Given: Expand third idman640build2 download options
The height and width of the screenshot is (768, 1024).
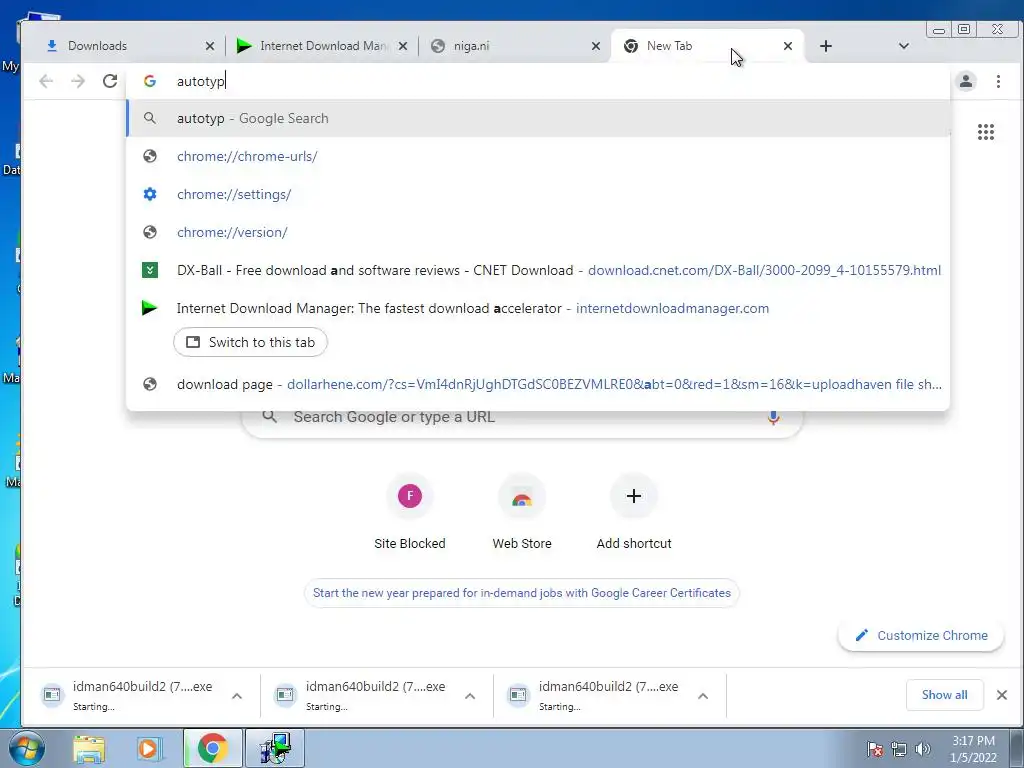Looking at the screenshot, I should pyautogui.click(x=703, y=696).
